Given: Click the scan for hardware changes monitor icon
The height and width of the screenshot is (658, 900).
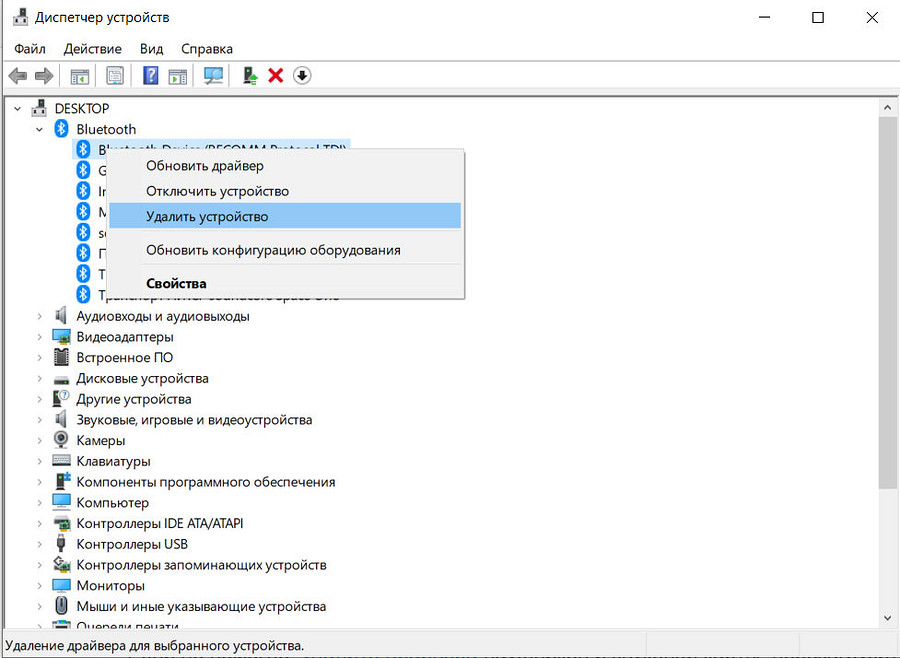Looking at the screenshot, I should tap(213, 75).
